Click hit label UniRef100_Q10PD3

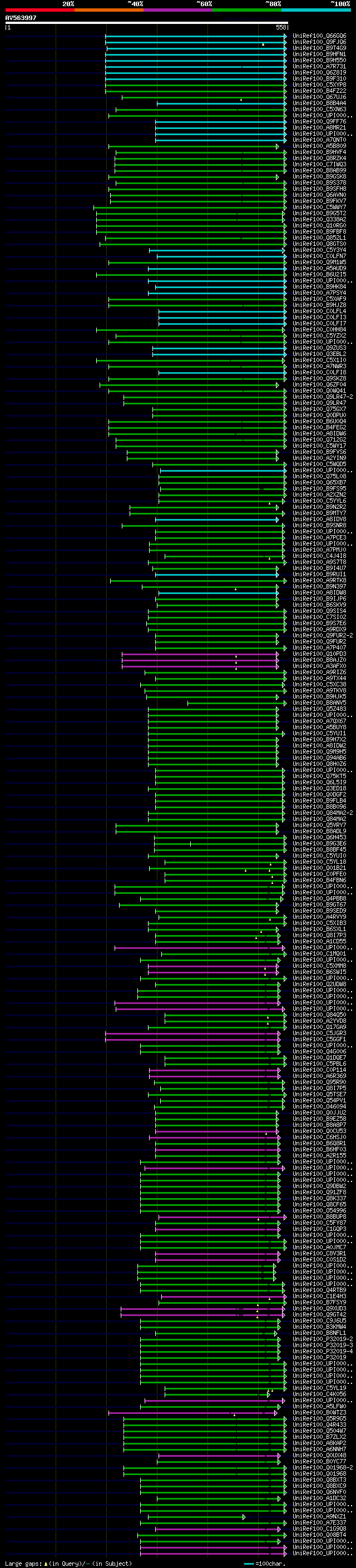319,654
